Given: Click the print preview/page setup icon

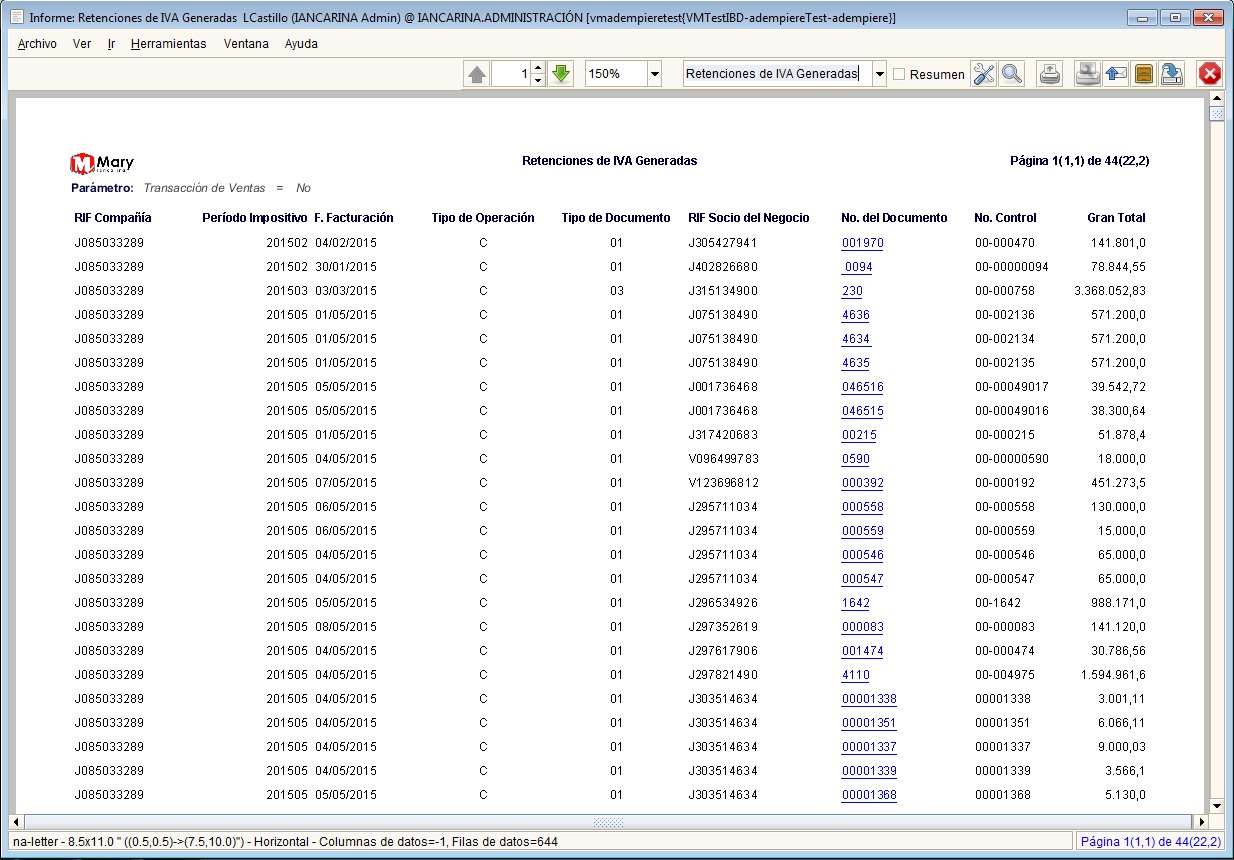Looking at the screenshot, I should pyautogui.click(x=1087, y=74).
